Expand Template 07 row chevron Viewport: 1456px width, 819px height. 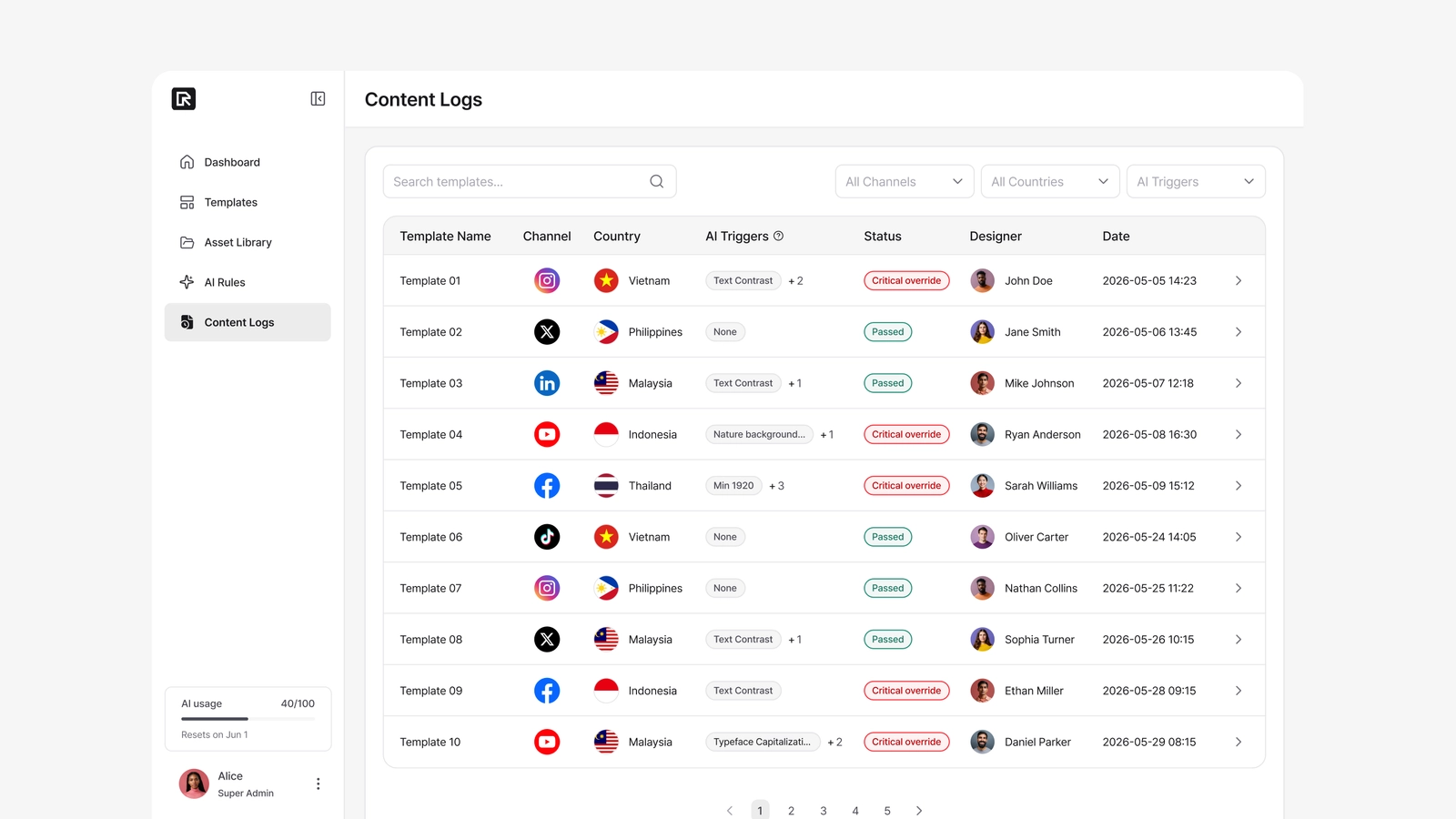(x=1239, y=588)
